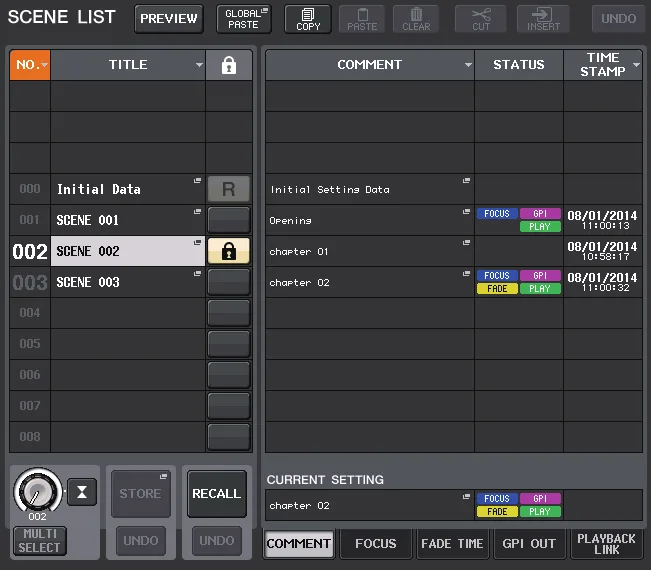The image size is (651, 570).
Task: Click the highlighted SCENE 002 title
Action: coord(128,251)
